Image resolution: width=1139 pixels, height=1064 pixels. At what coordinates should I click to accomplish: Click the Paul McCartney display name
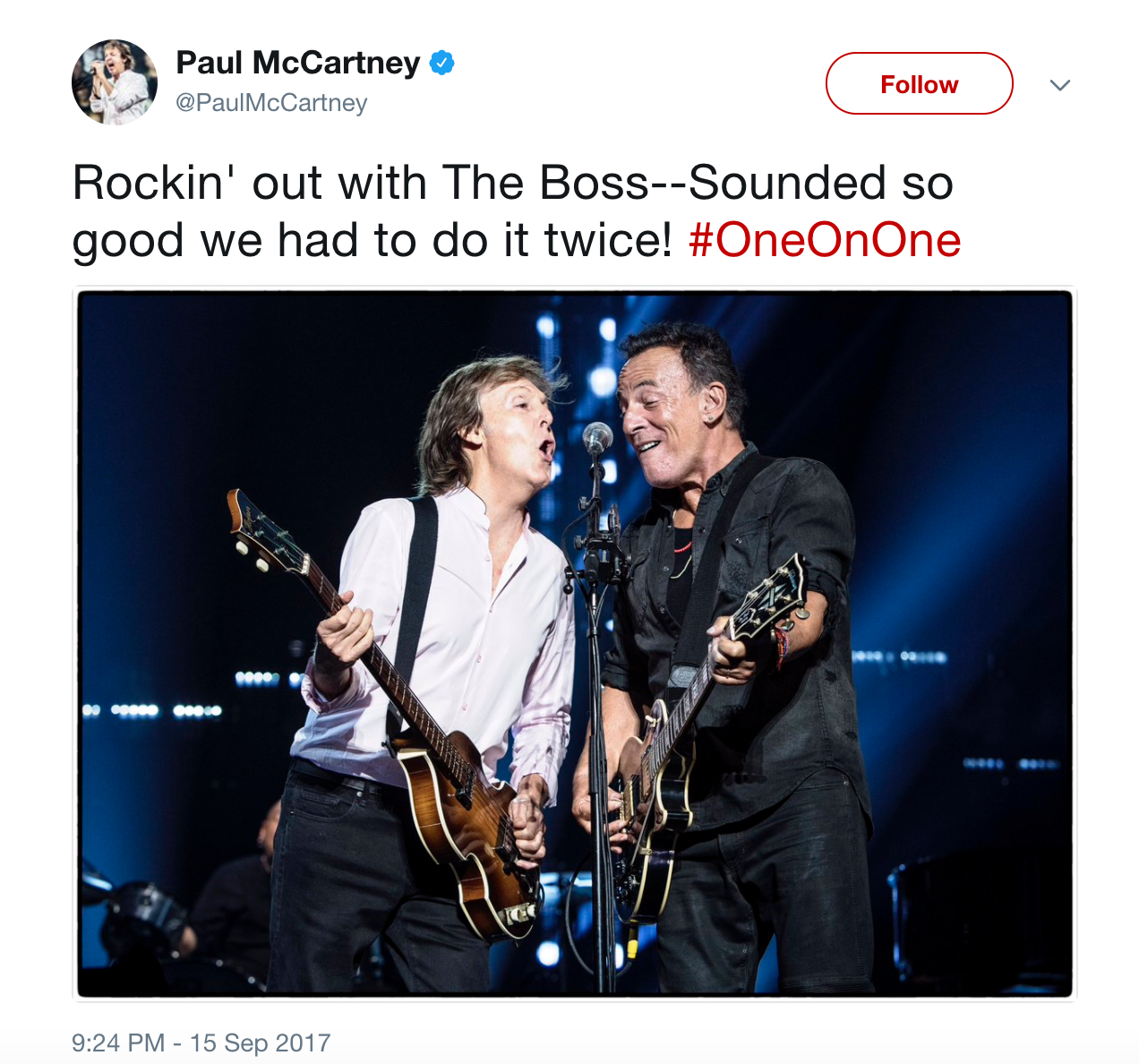click(297, 63)
